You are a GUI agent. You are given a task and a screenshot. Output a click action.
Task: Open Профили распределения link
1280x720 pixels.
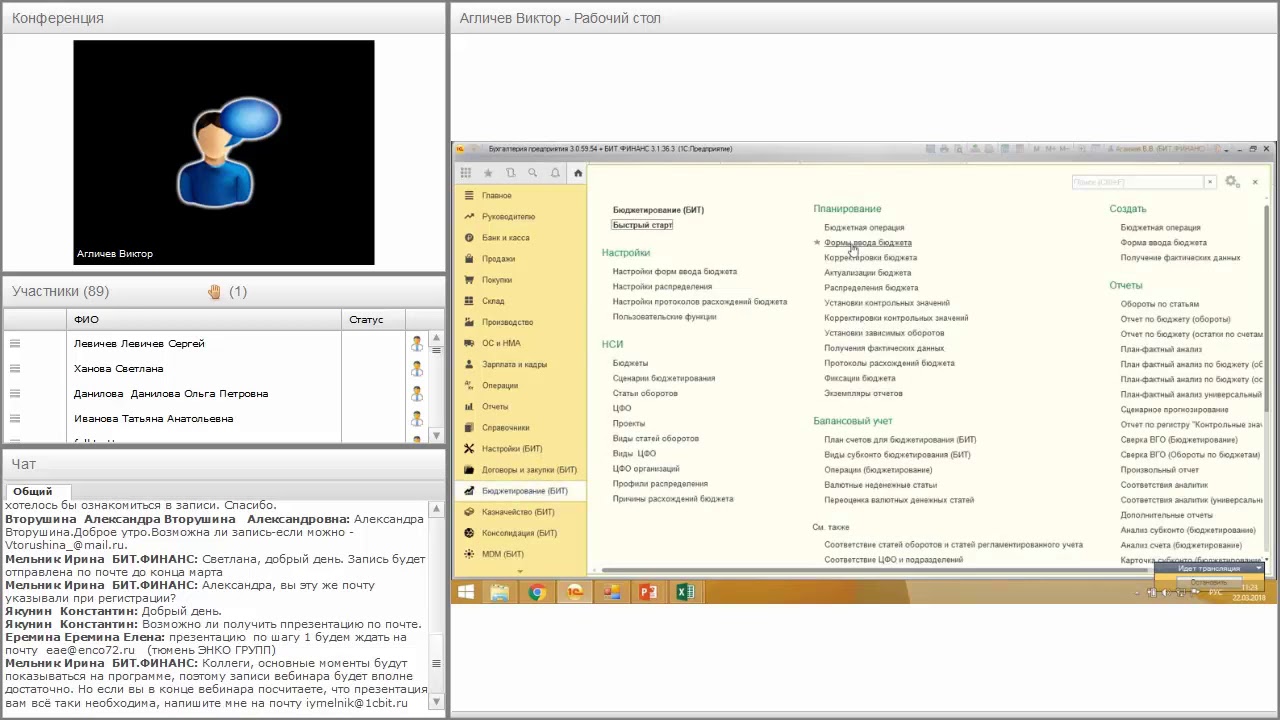pyautogui.click(x=660, y=484)
